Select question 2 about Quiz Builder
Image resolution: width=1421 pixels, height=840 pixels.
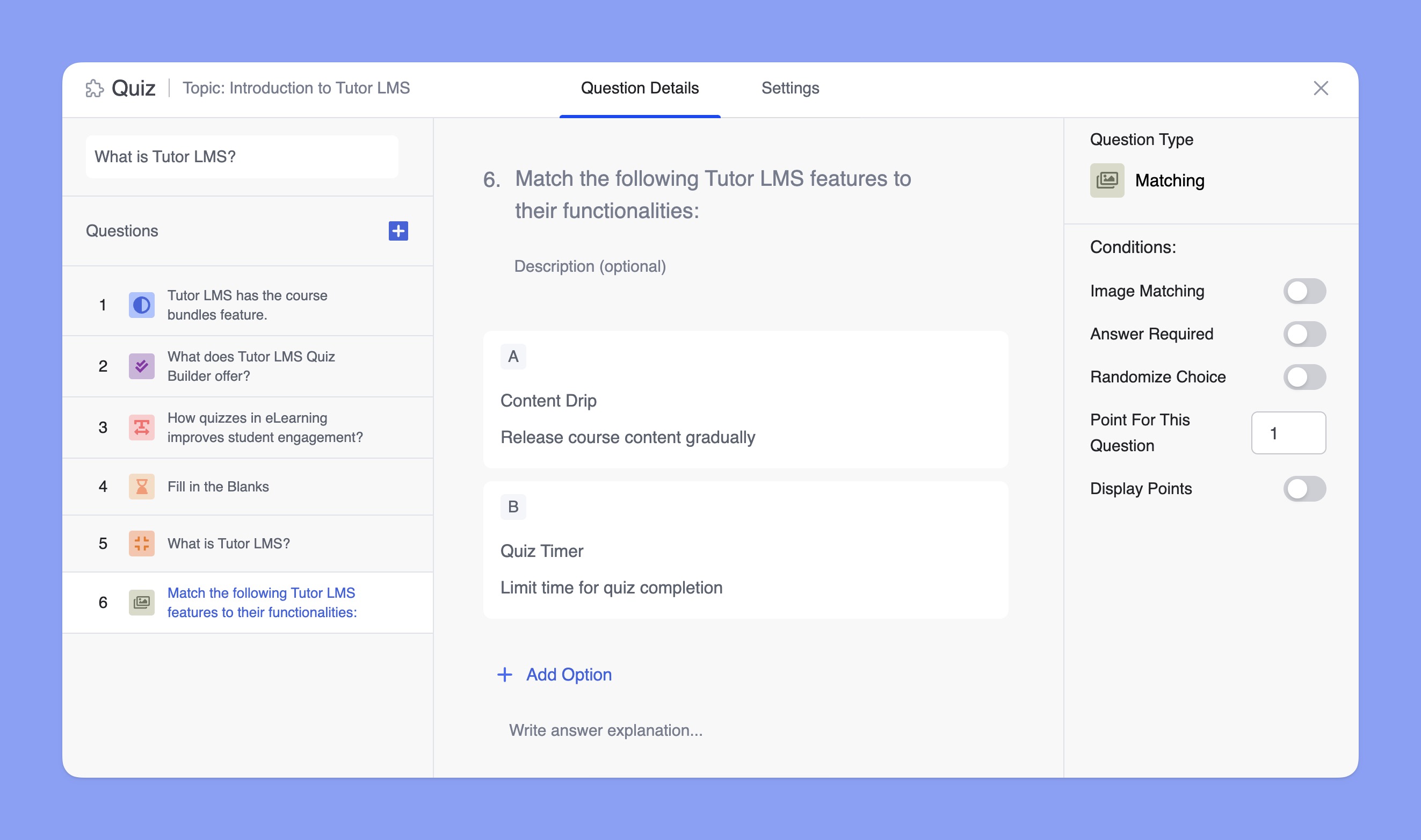[x=247, y=366]
